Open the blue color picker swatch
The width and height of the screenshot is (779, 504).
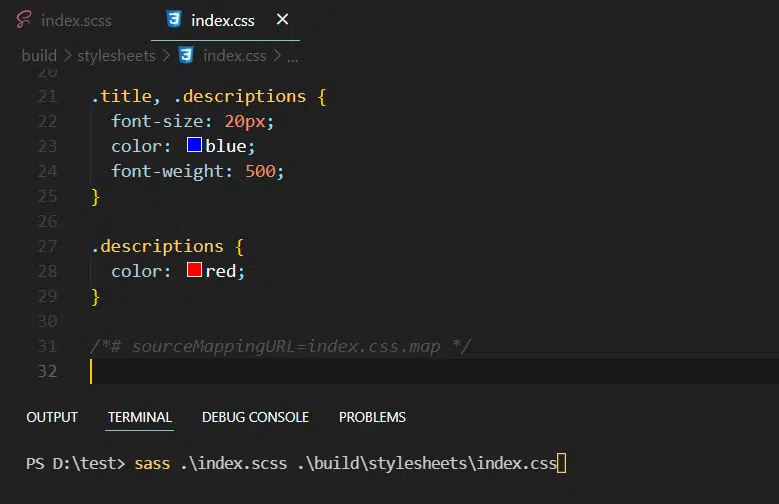pyautogui.click(x=194, y=145)
